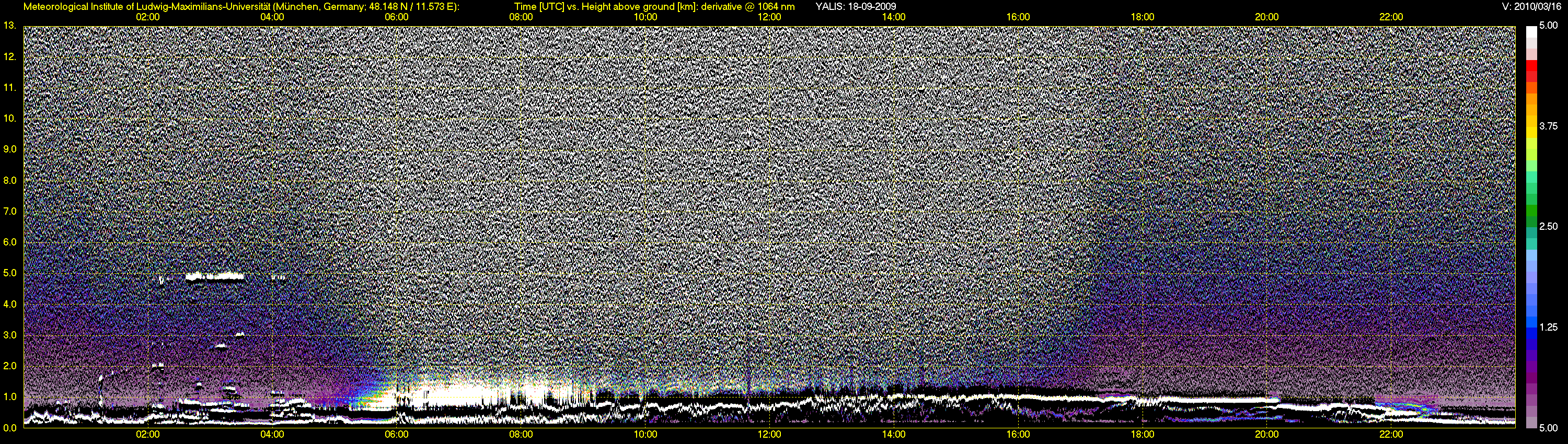This screenshot has height=444, width=1568.
Task: Click the '10.' height axis label
Action: (10, 118)
